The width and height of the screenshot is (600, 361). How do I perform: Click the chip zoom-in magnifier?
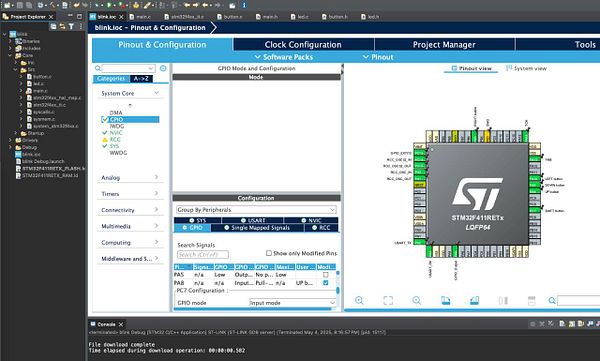coord(359,301)
